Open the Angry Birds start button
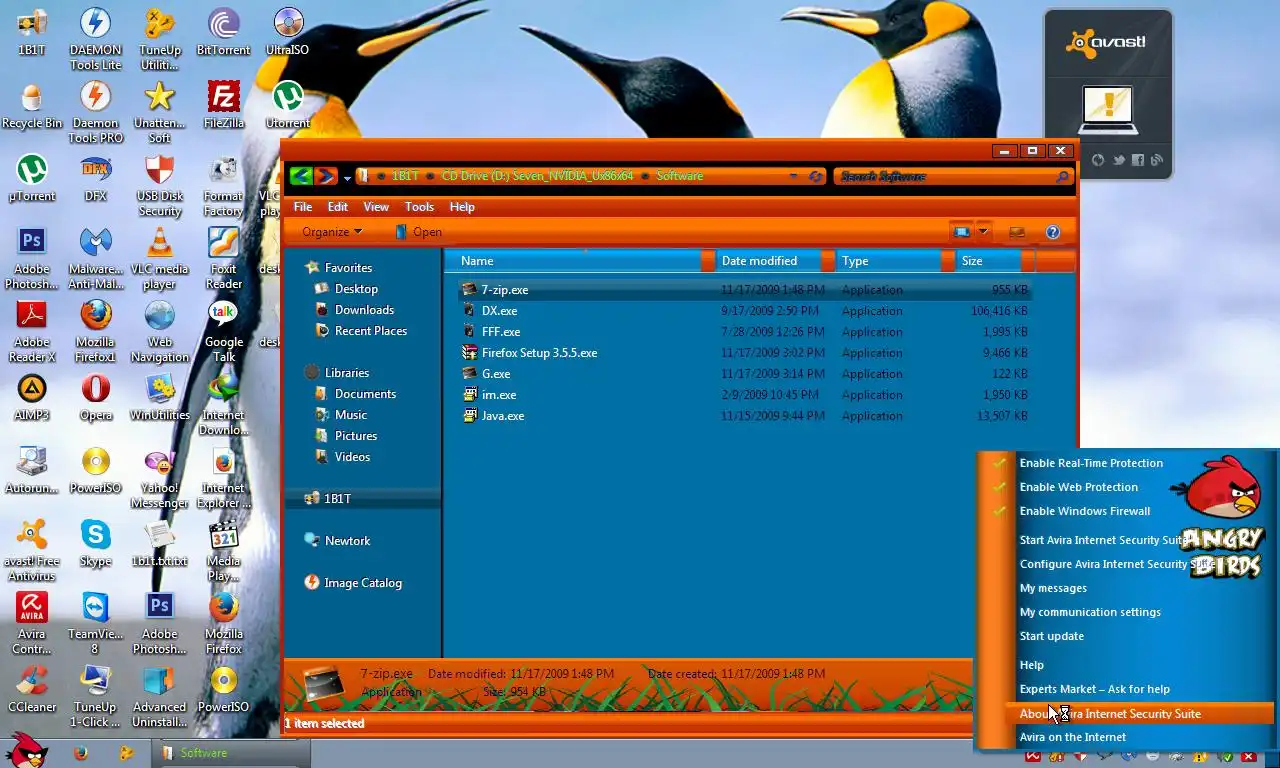Viewport: 1280px width, 768px height. pos(25,750)
